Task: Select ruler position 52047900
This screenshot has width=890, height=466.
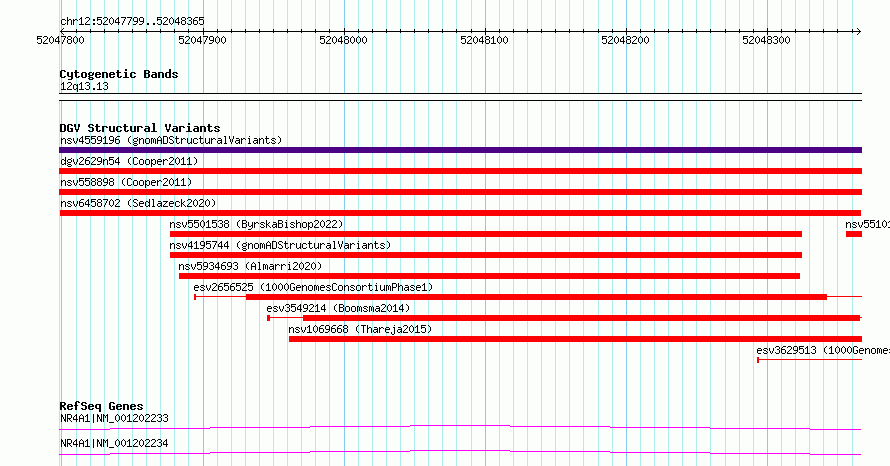Action: click(x=202, y=40)
